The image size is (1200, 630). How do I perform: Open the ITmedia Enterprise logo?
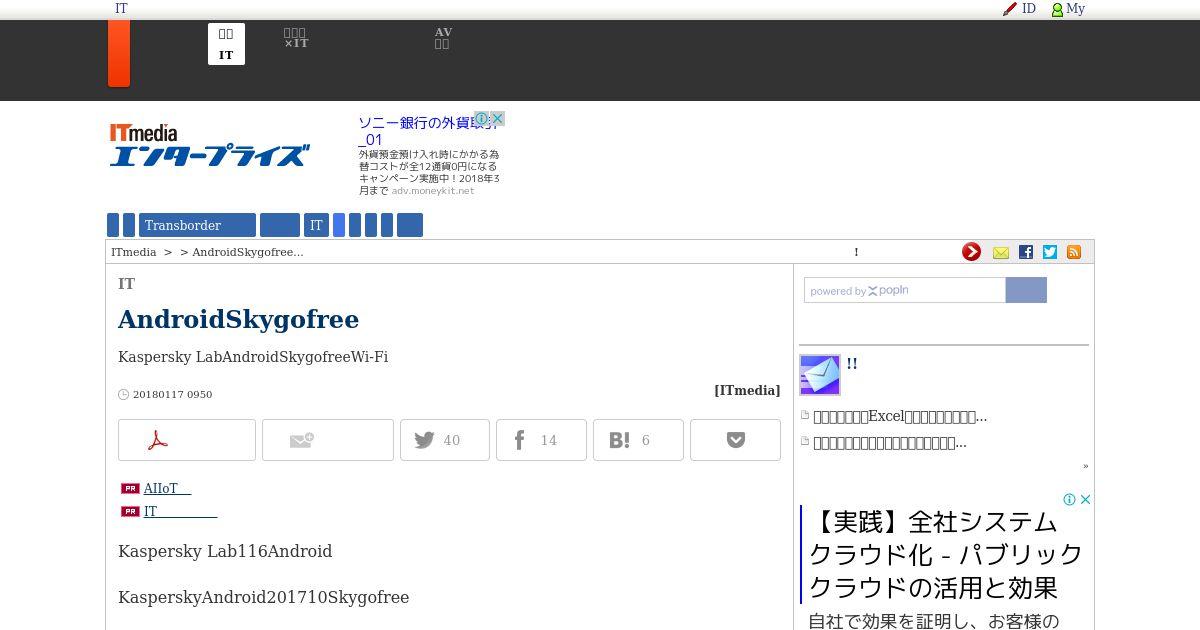209,145
